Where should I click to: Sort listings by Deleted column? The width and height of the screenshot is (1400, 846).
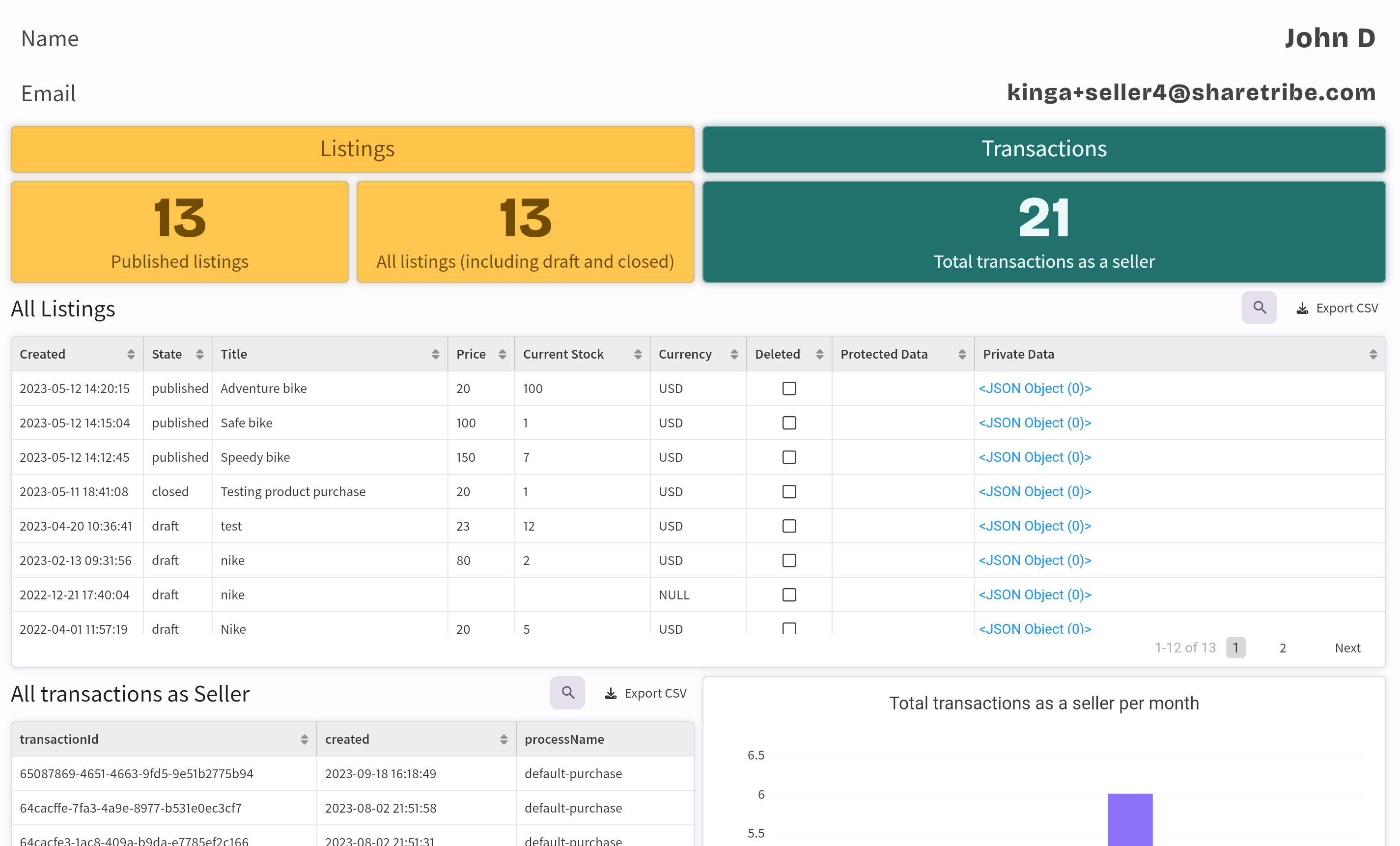click(819, 354)
